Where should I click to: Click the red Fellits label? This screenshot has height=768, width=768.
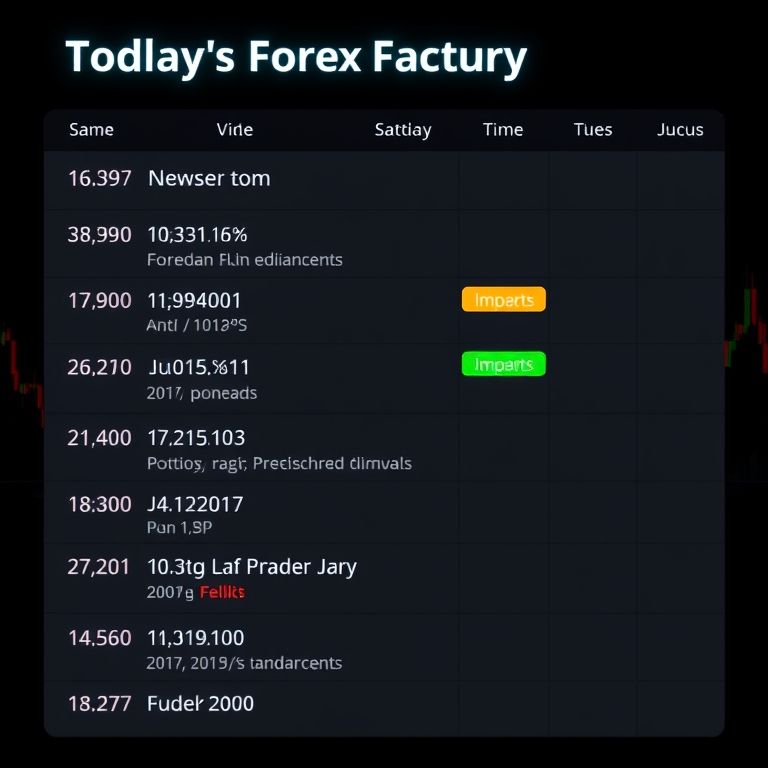[222, 592]
